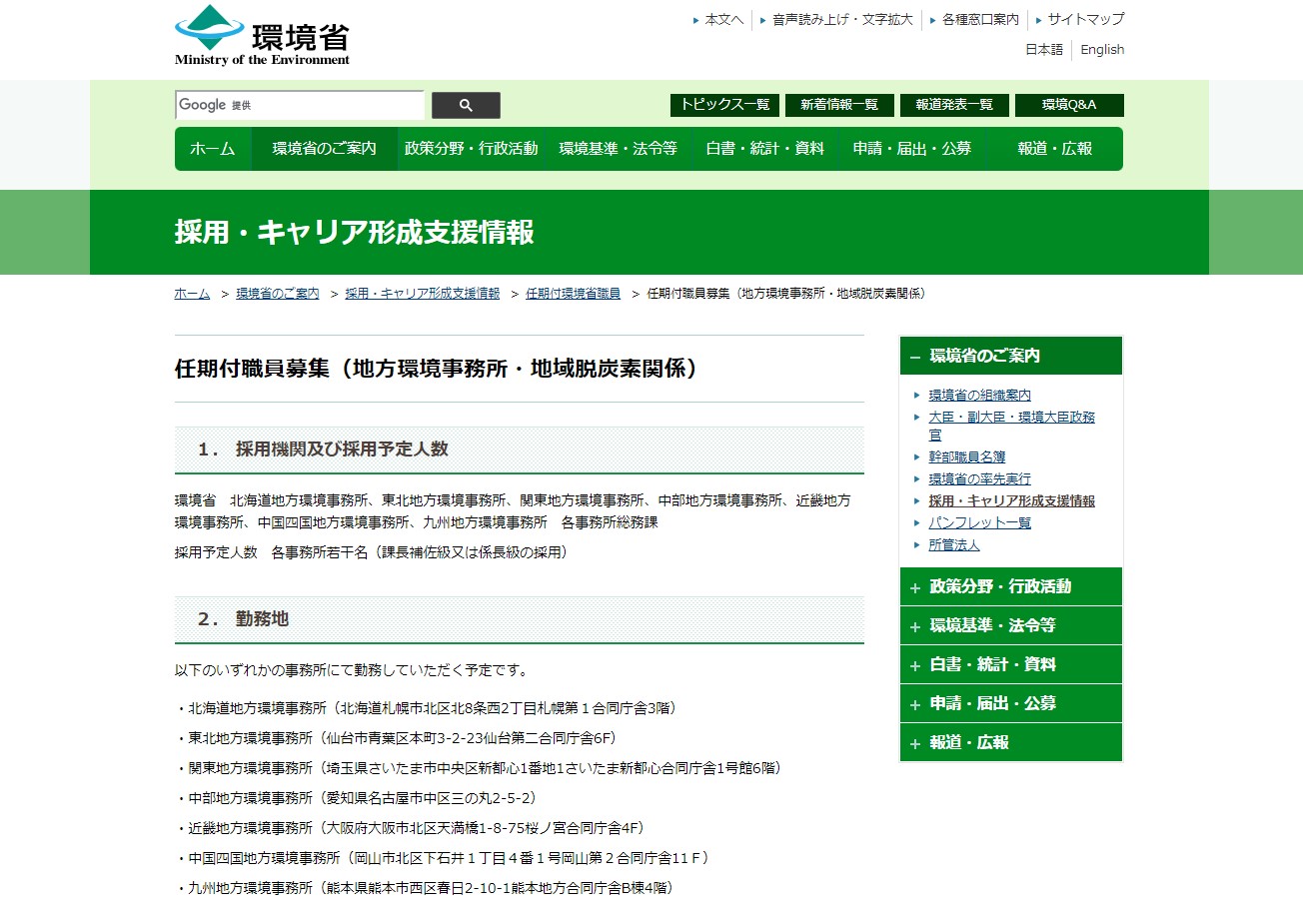
Task: Switch language to English
Action: (1101, 50)
